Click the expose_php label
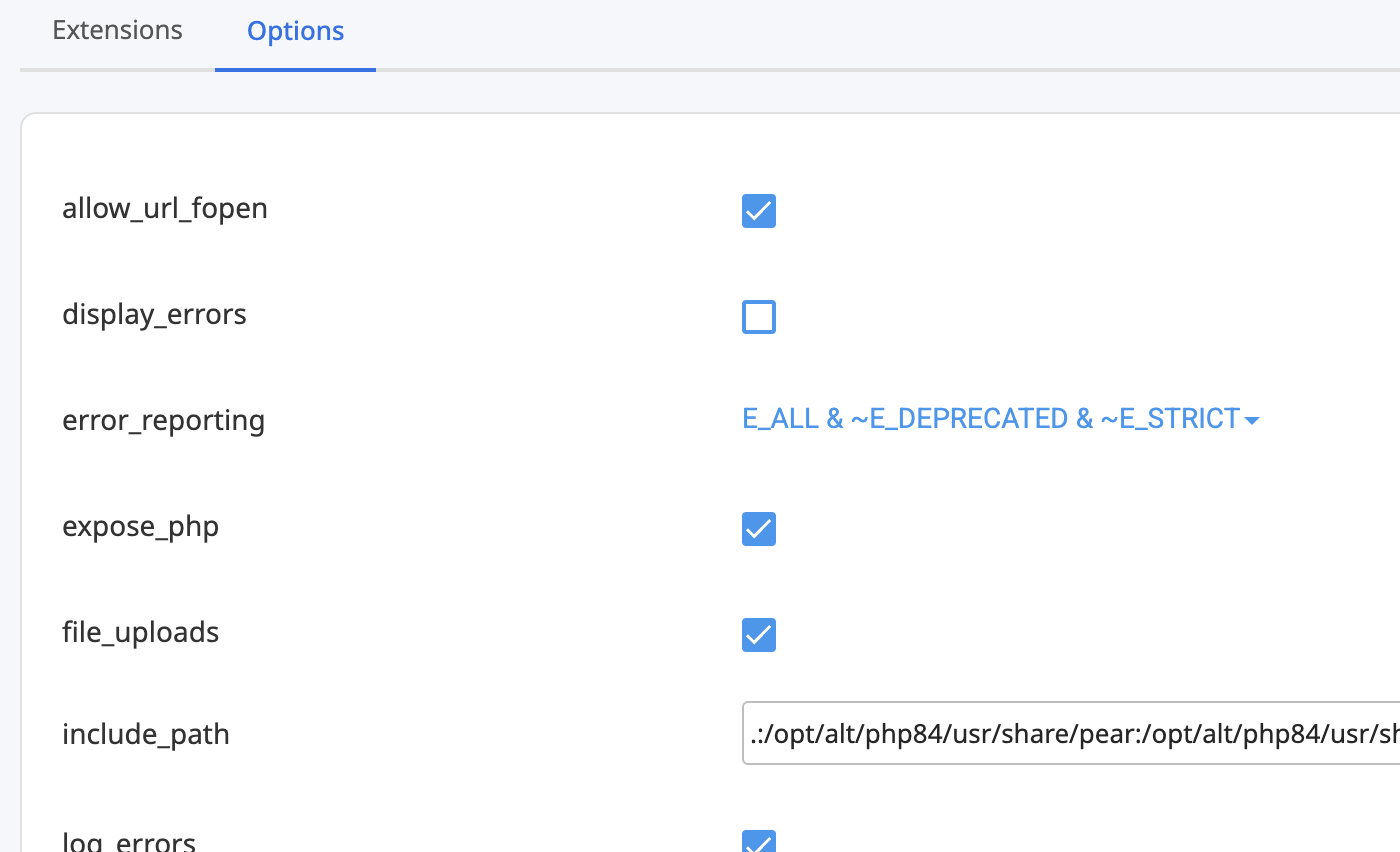Viewport: 1400px width, 852px height. pyautogui.click(x=141, y=527)
